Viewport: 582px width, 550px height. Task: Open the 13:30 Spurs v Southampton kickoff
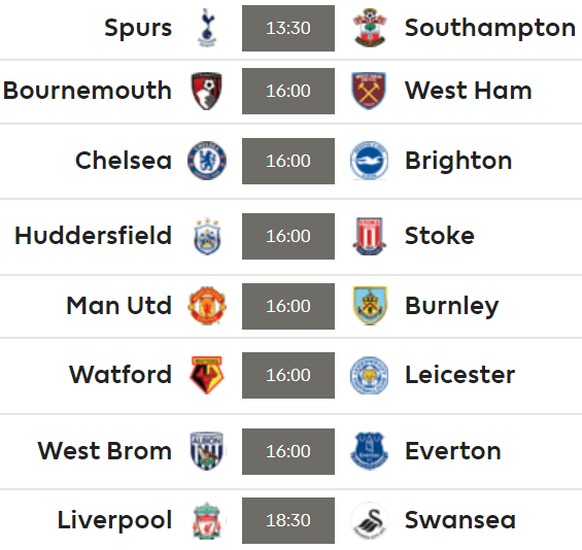click(288, 28)
